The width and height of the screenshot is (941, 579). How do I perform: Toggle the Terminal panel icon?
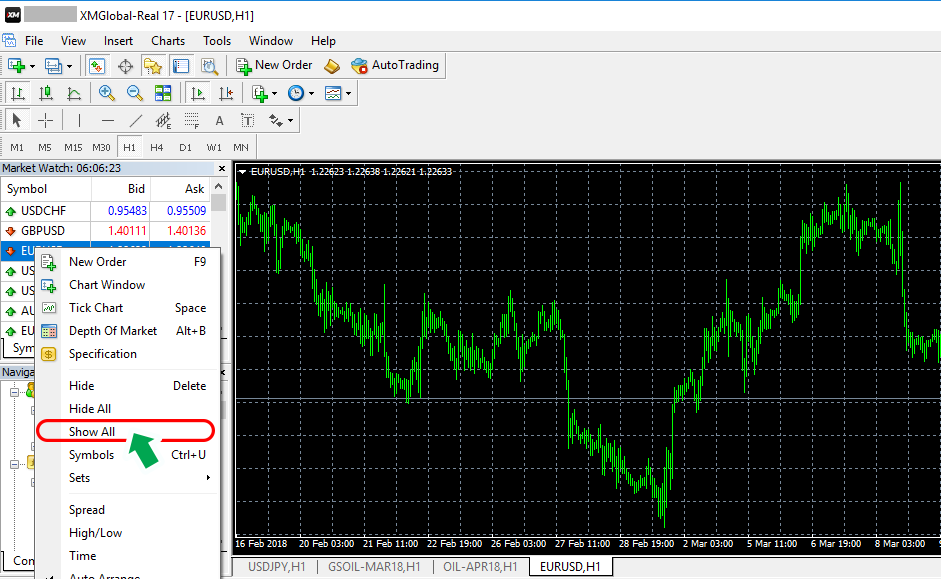(181, 65)
